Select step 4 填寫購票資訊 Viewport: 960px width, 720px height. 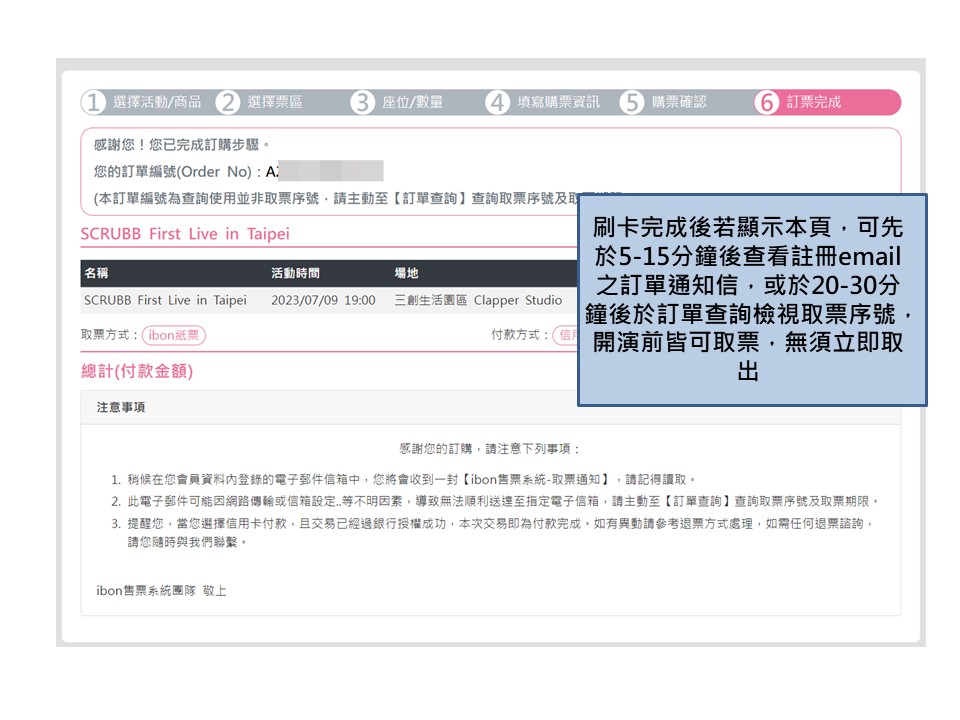543,102
